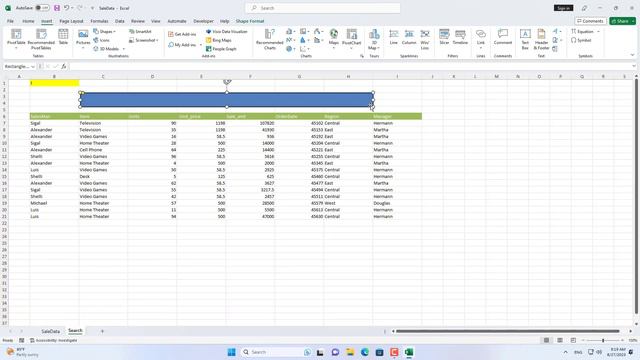Open Recommended PivotTables
Screen dimensions: 640x360
point(41,39)
